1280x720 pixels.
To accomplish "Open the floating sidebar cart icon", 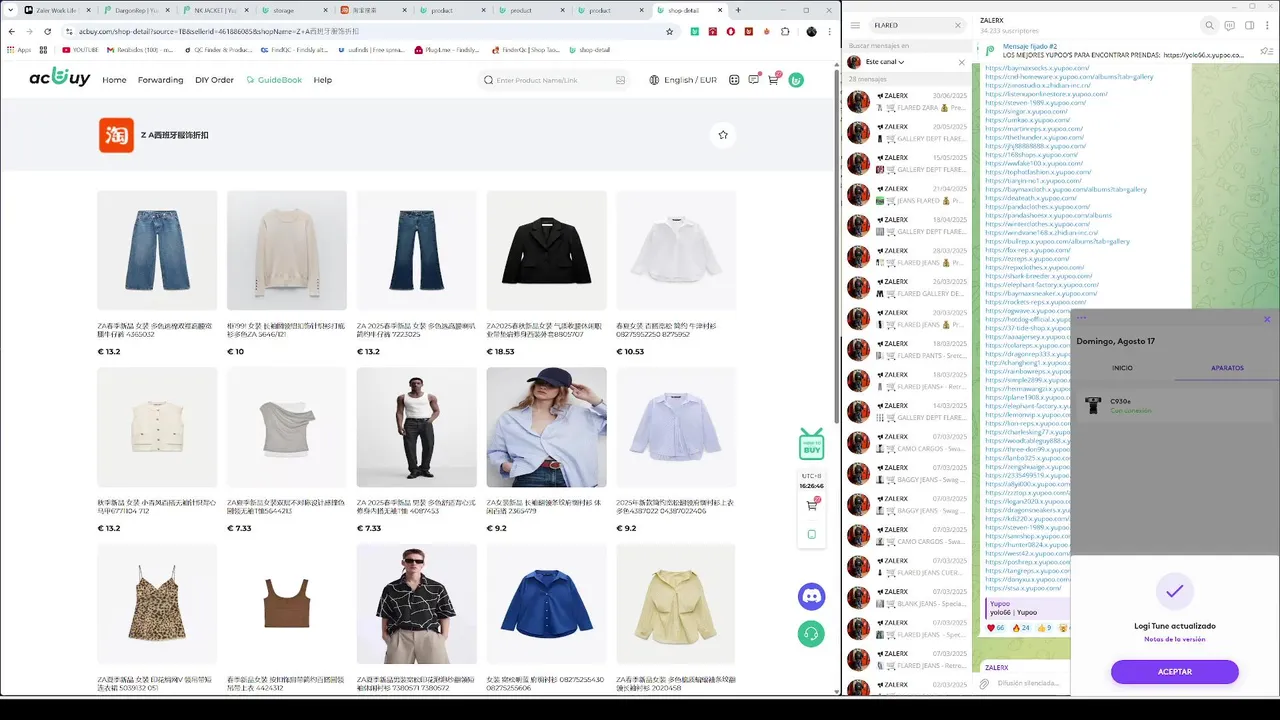I will point(811,506).
